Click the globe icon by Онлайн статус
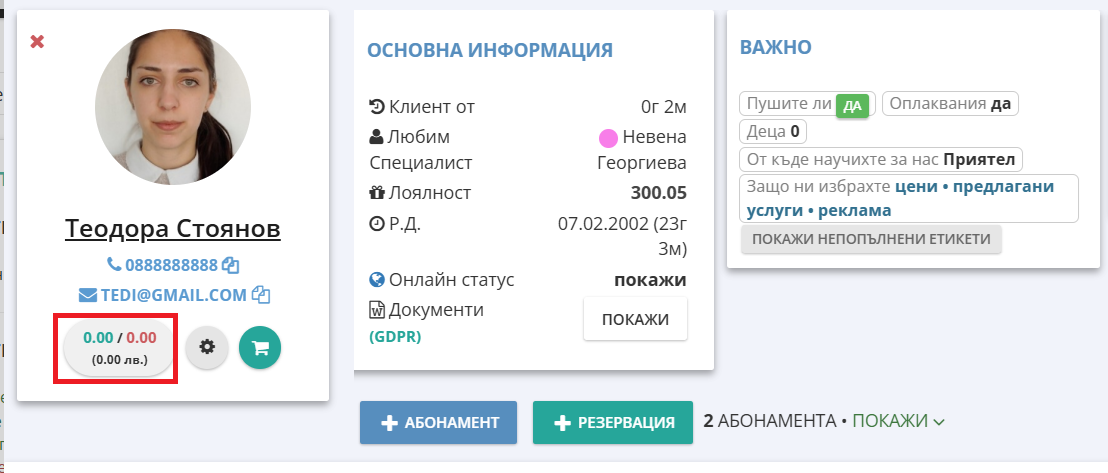Screen dimensions: 1108x473 [x=377, y=280]
